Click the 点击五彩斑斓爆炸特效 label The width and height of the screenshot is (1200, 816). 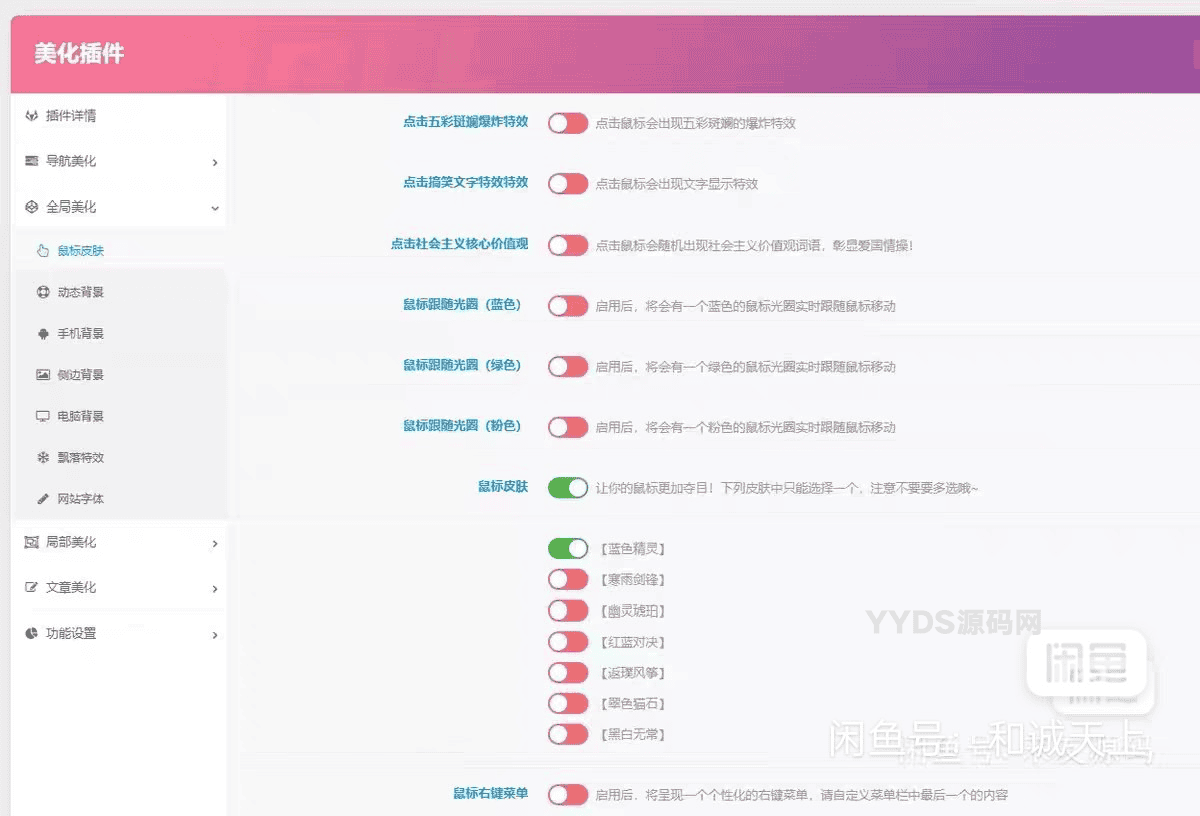tap(465, 122)
